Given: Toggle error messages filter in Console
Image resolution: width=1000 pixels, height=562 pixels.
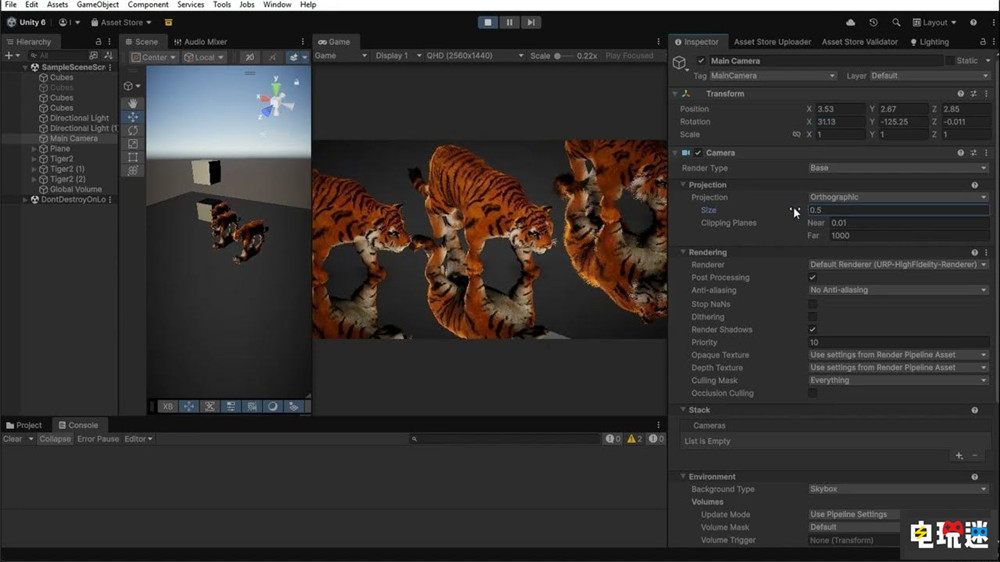Looking at the screenshot, I should (656, 439).
